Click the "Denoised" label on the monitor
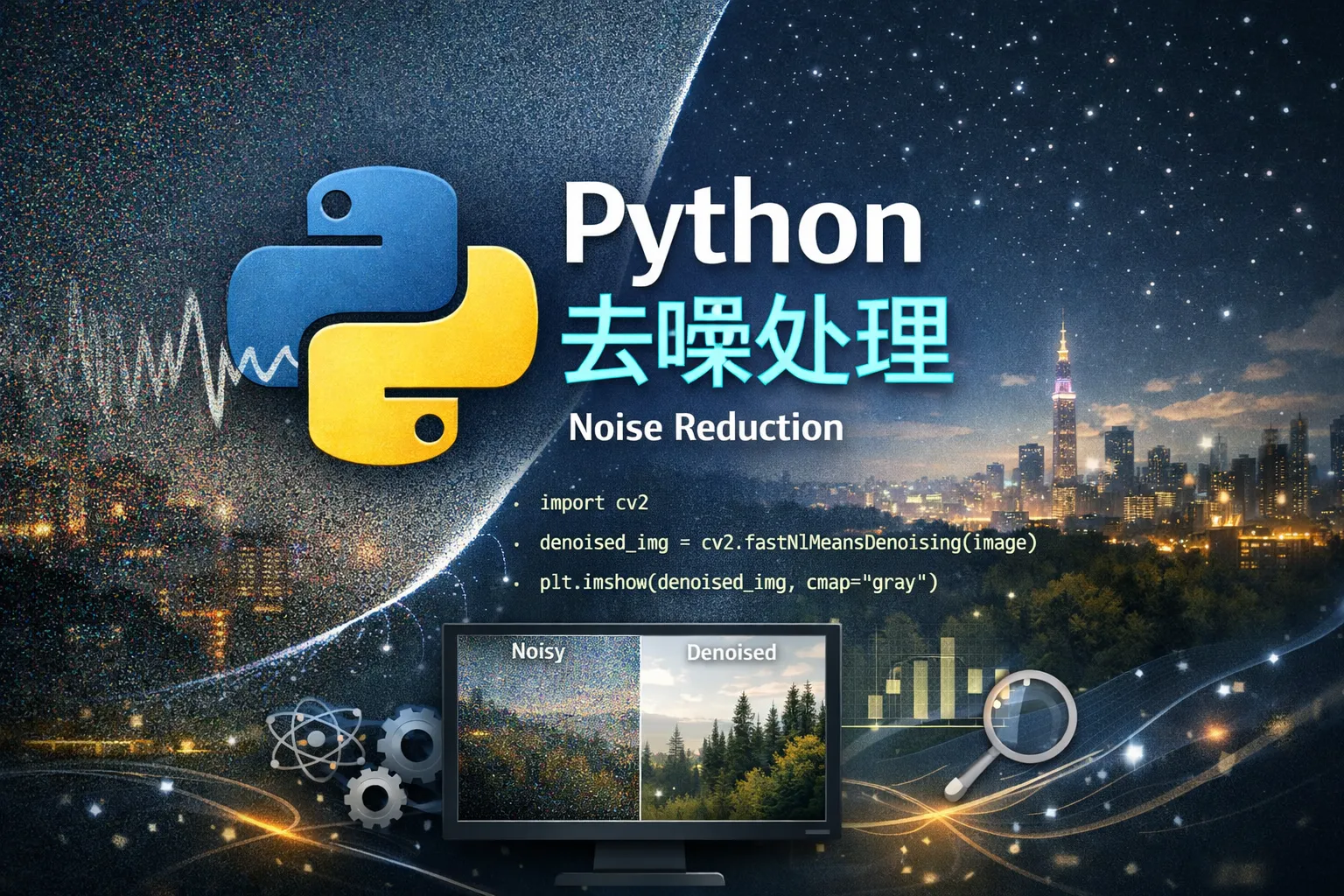This screenshot has height=896, width=1344. tap(731, 652)
